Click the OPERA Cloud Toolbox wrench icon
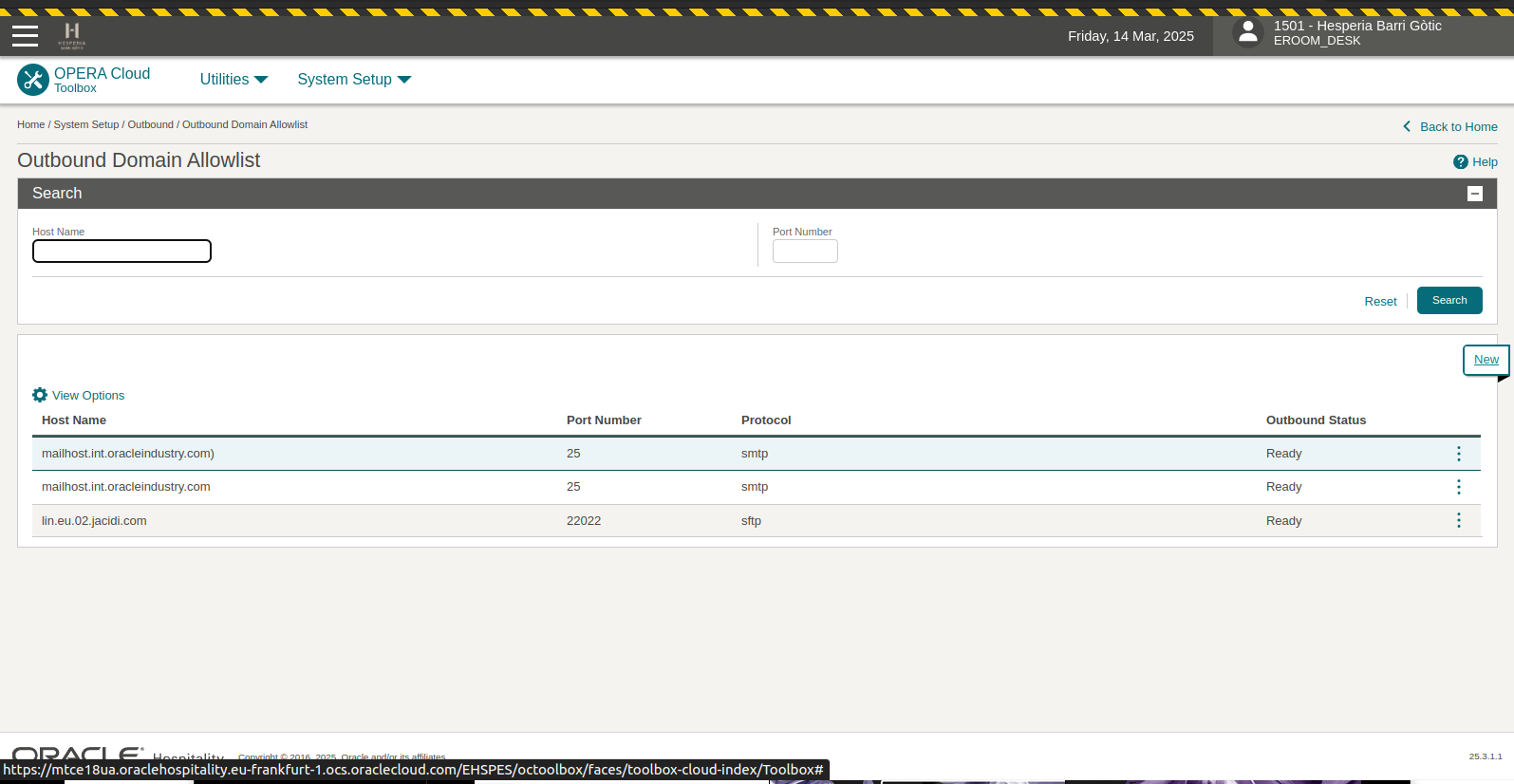The height and width of the screenshot is (784, 1514). tap(33, 80)
